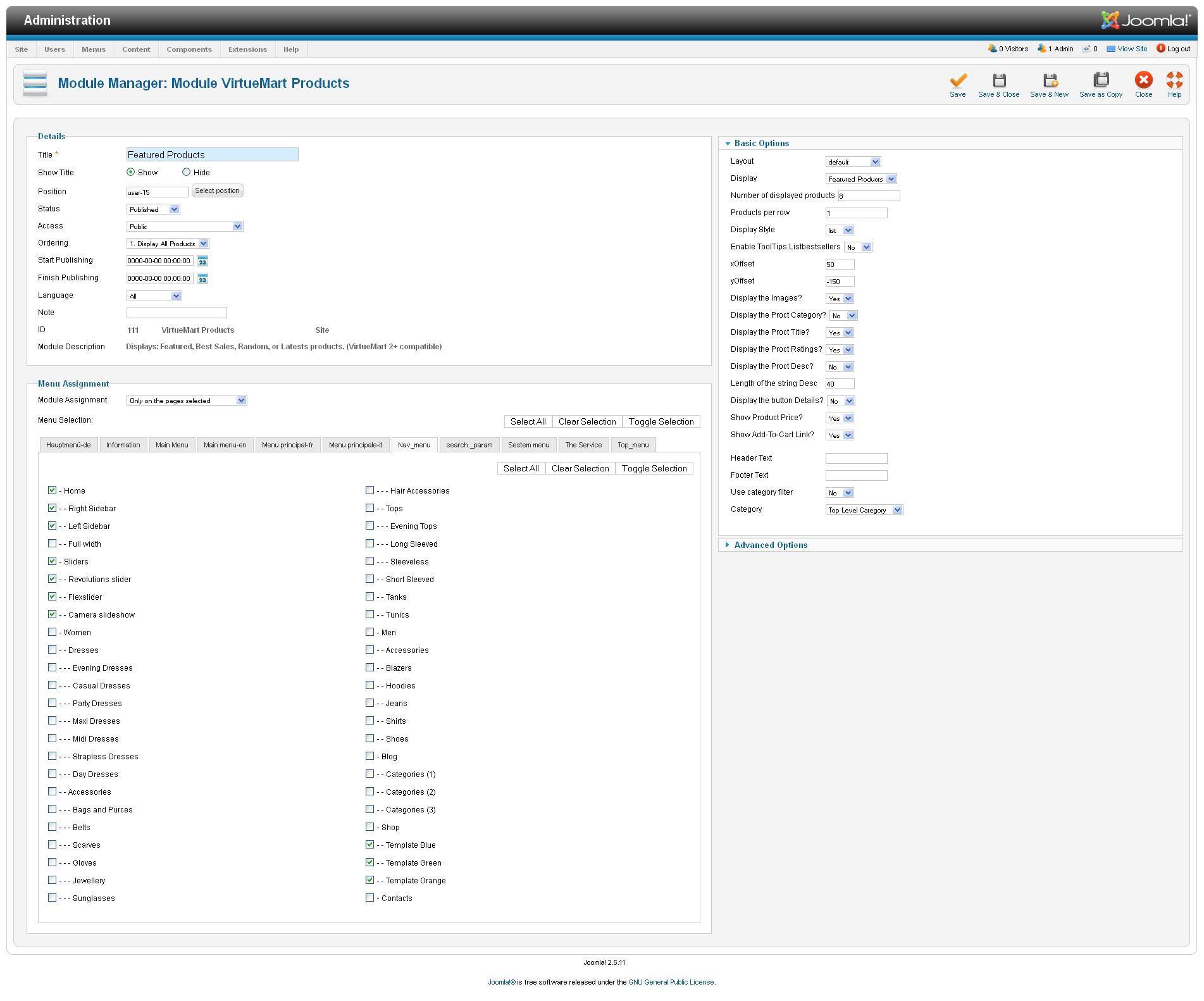Image resolution: width=1204 pixels, height=1001 pixels.
Task: Click the Save & Close disk icon
Action: 998,80
